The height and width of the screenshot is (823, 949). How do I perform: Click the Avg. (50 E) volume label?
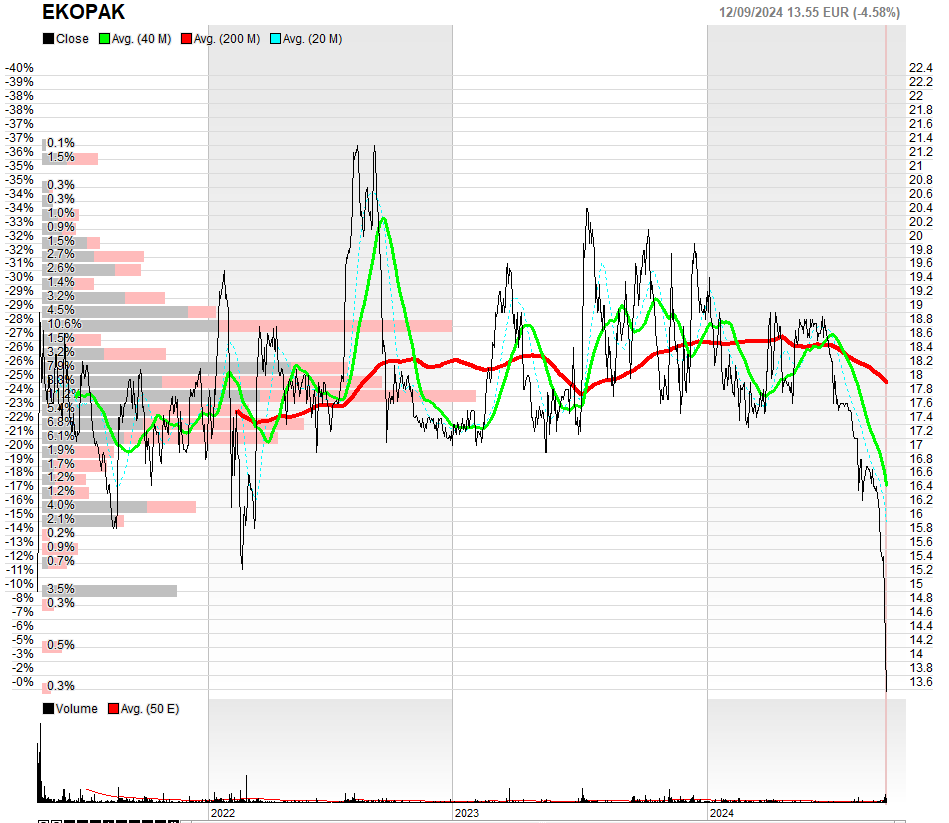pyautogui.click(x=150, y=709)
